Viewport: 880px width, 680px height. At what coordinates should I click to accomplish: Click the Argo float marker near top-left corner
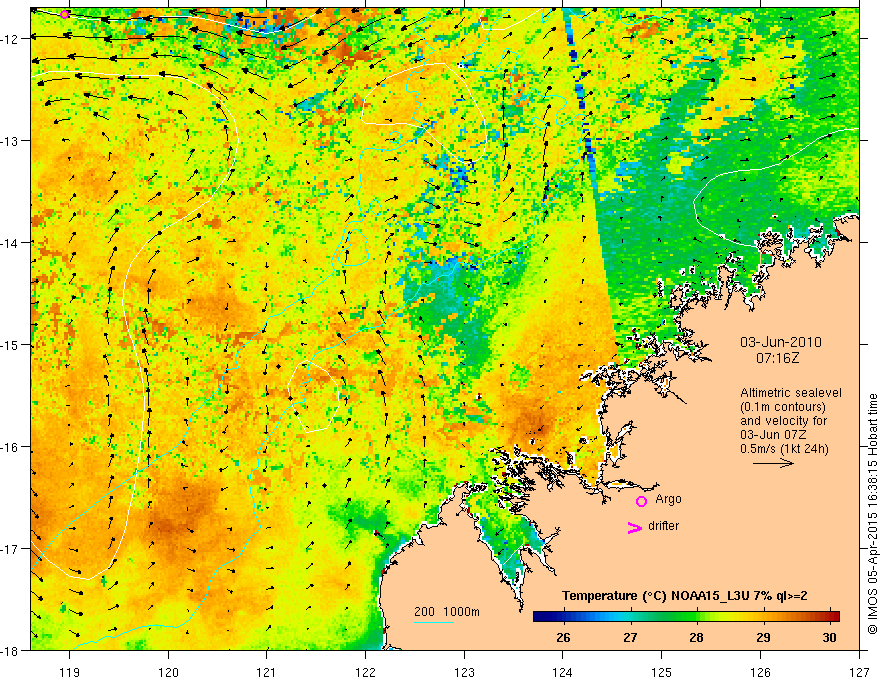(65, 14)
